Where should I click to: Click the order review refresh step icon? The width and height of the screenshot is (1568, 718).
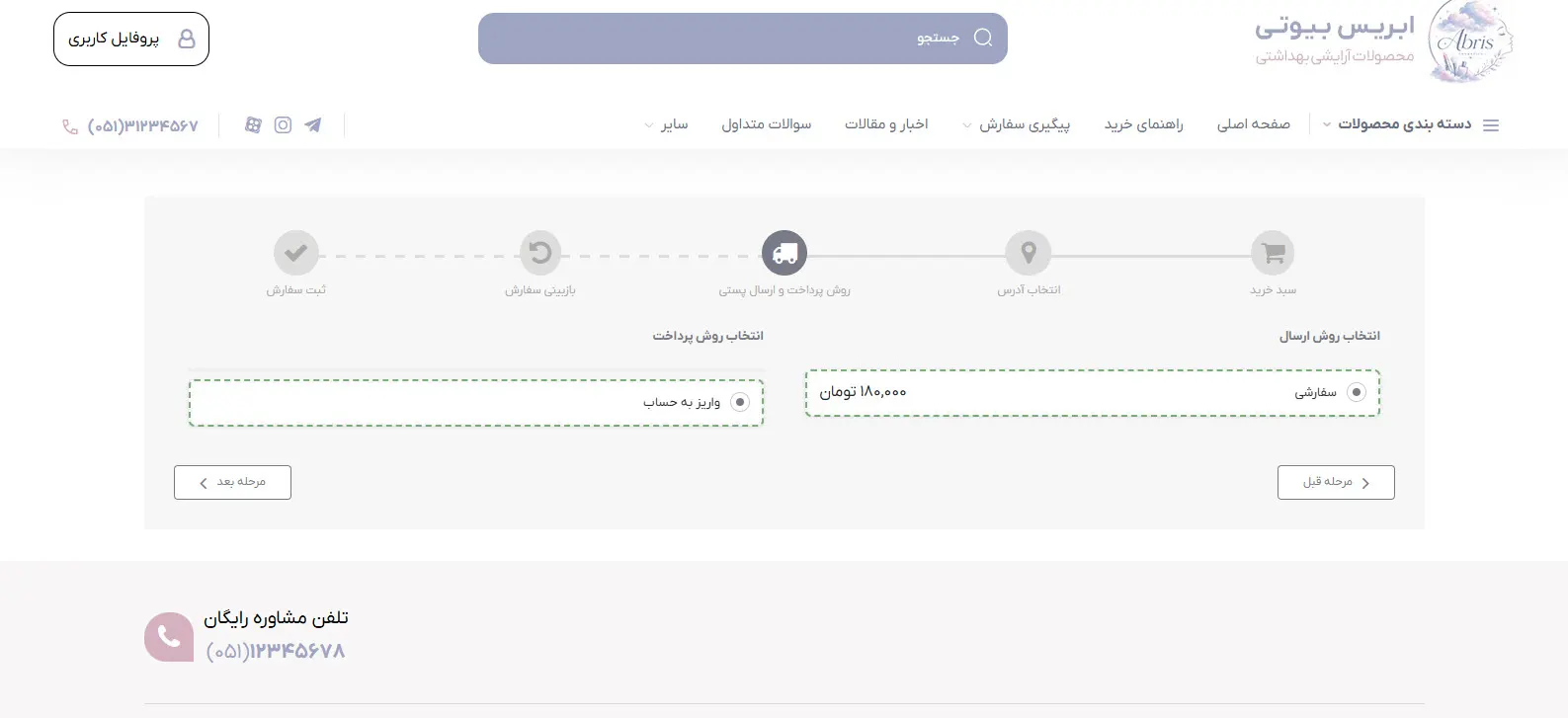pyautogui.click(x=540, y=254)
